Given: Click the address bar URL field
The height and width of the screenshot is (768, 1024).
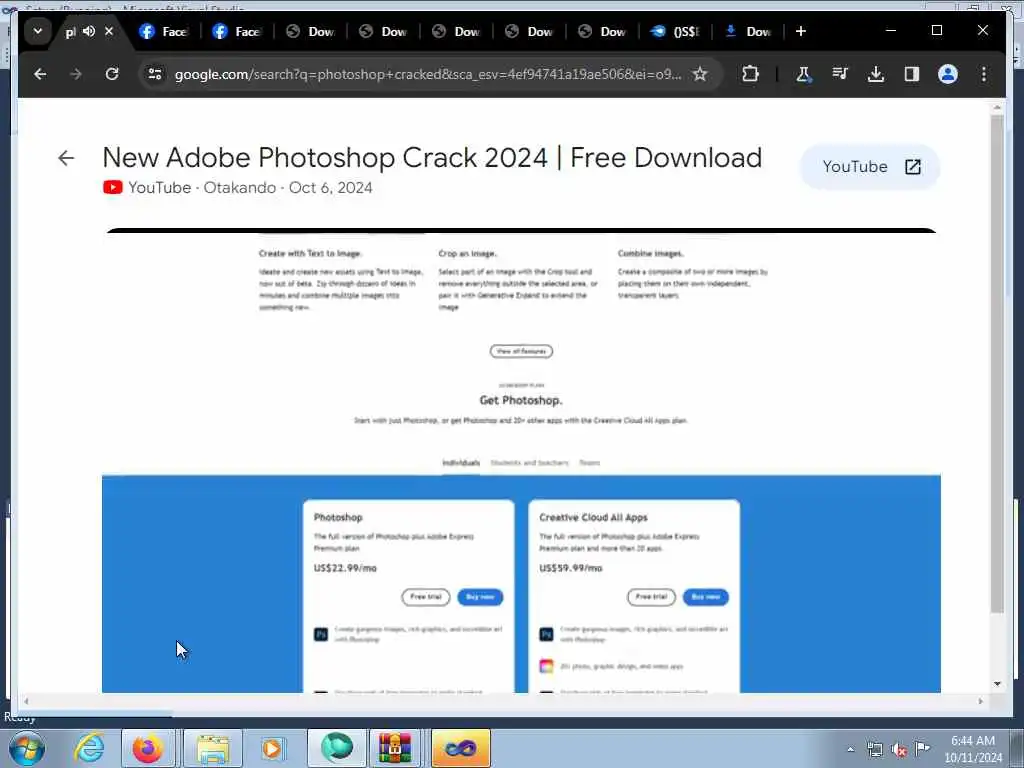Looking at the screenshot, I should (x=428, y=74).
